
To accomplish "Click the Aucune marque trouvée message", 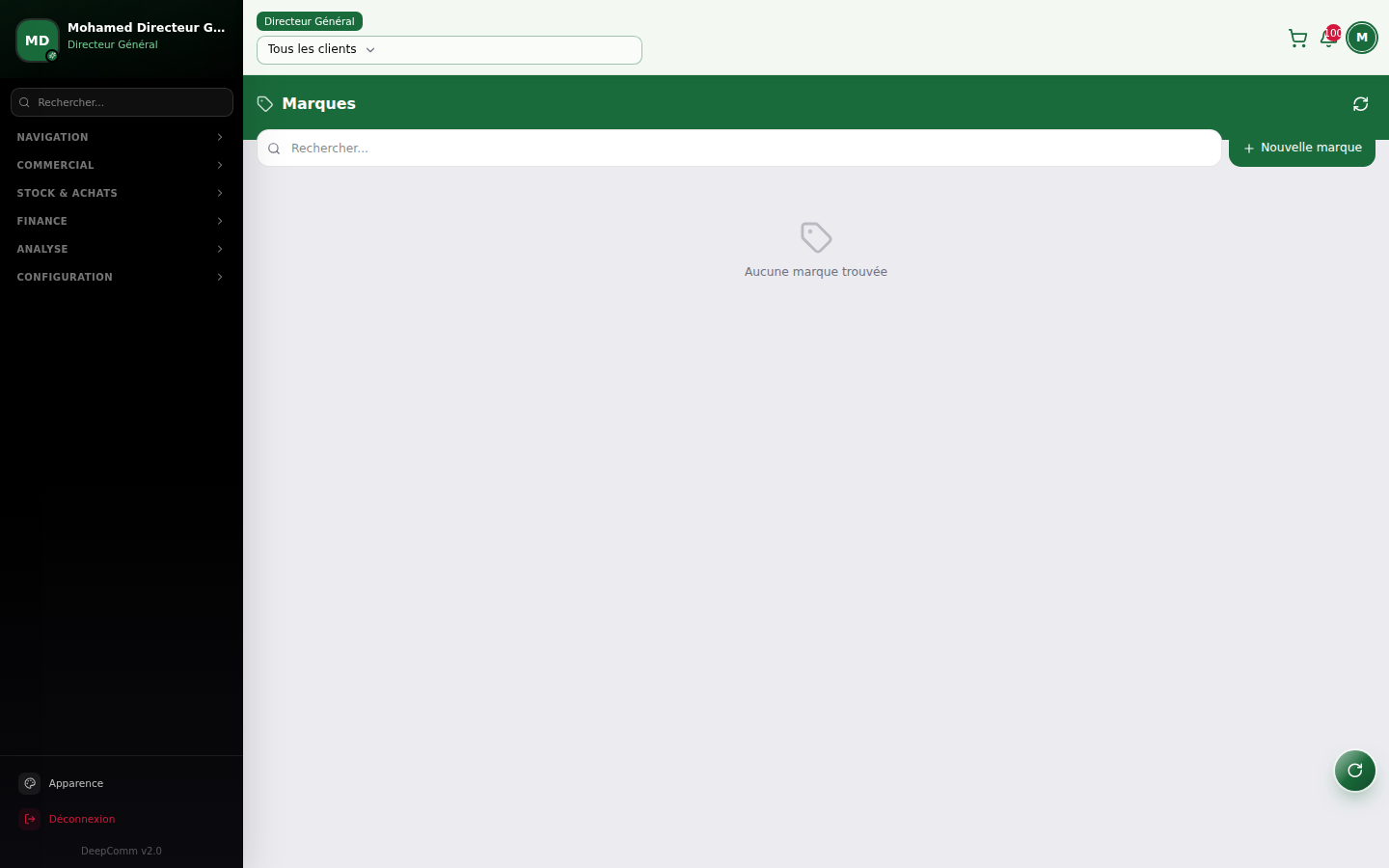I will 816,272.
